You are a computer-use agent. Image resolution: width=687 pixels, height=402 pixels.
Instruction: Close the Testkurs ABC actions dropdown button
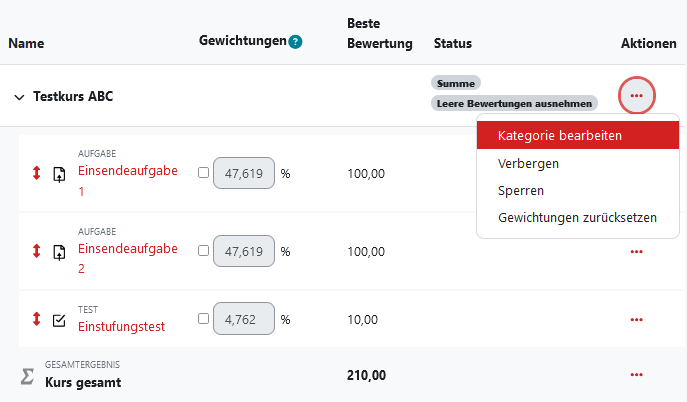pos(637,95)
